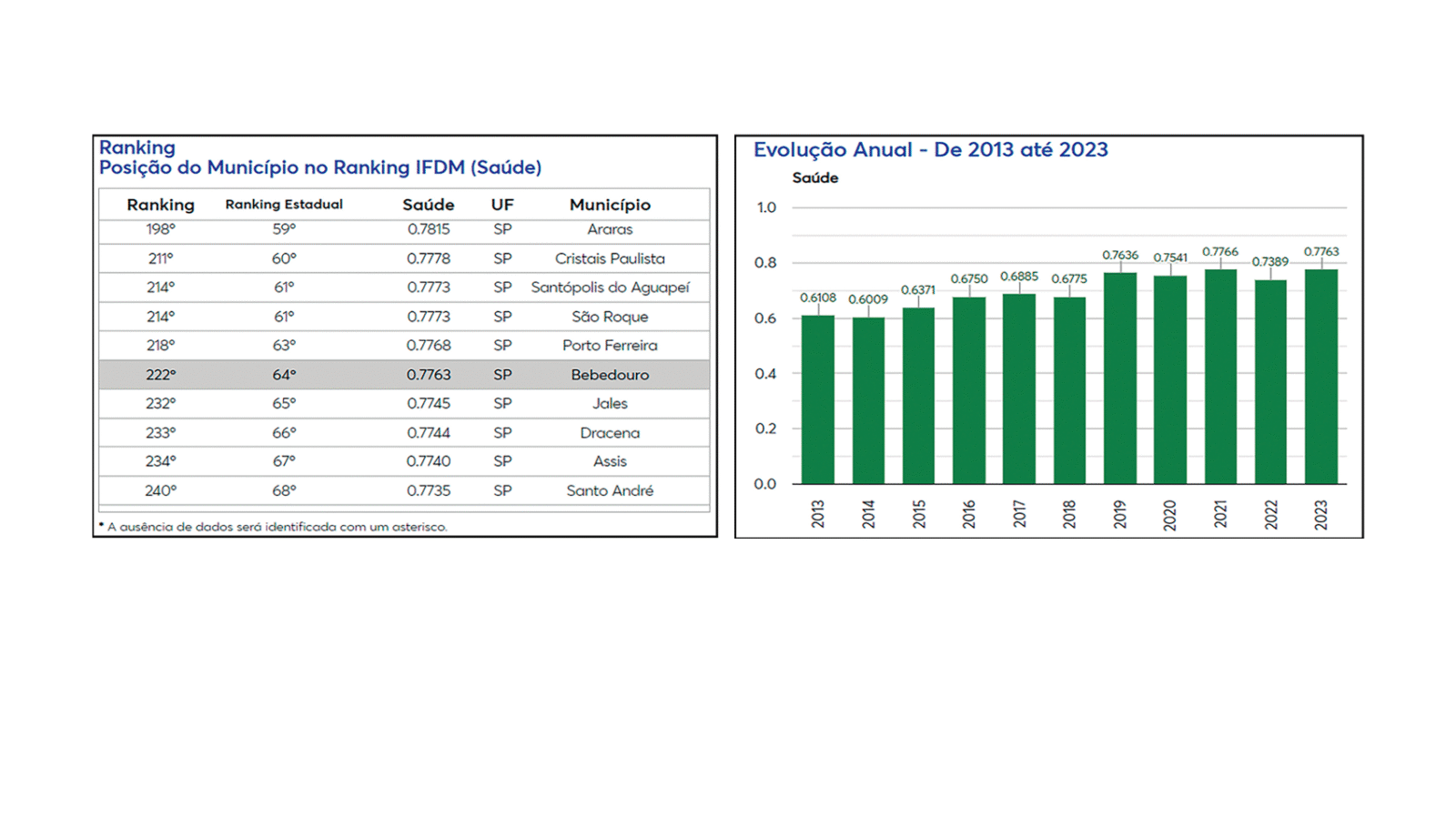Click the Ranking Estadual column header
Viewport: 1456px width, 837px height.
(284, 205)
